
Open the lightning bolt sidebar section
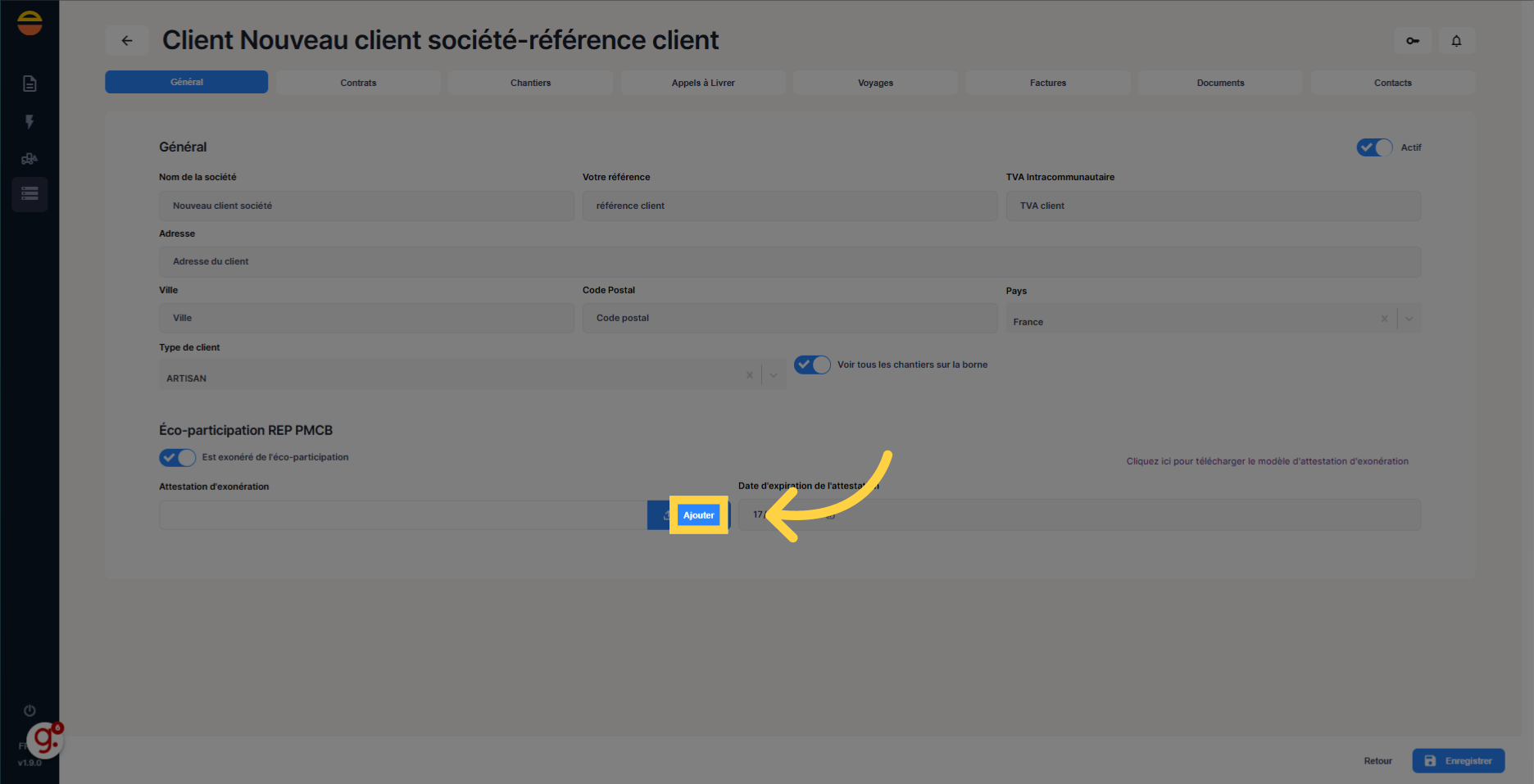tap(29, 122)
